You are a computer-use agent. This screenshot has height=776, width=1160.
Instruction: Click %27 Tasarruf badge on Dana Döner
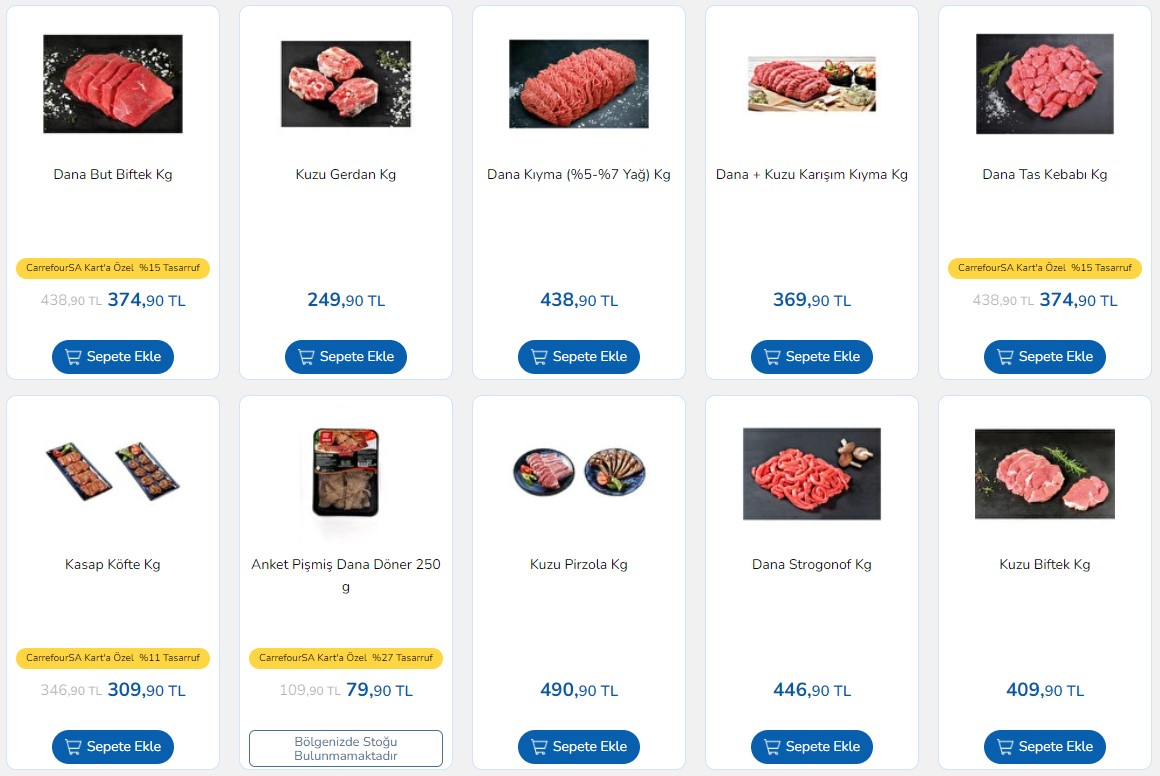(x=345, y=658)
